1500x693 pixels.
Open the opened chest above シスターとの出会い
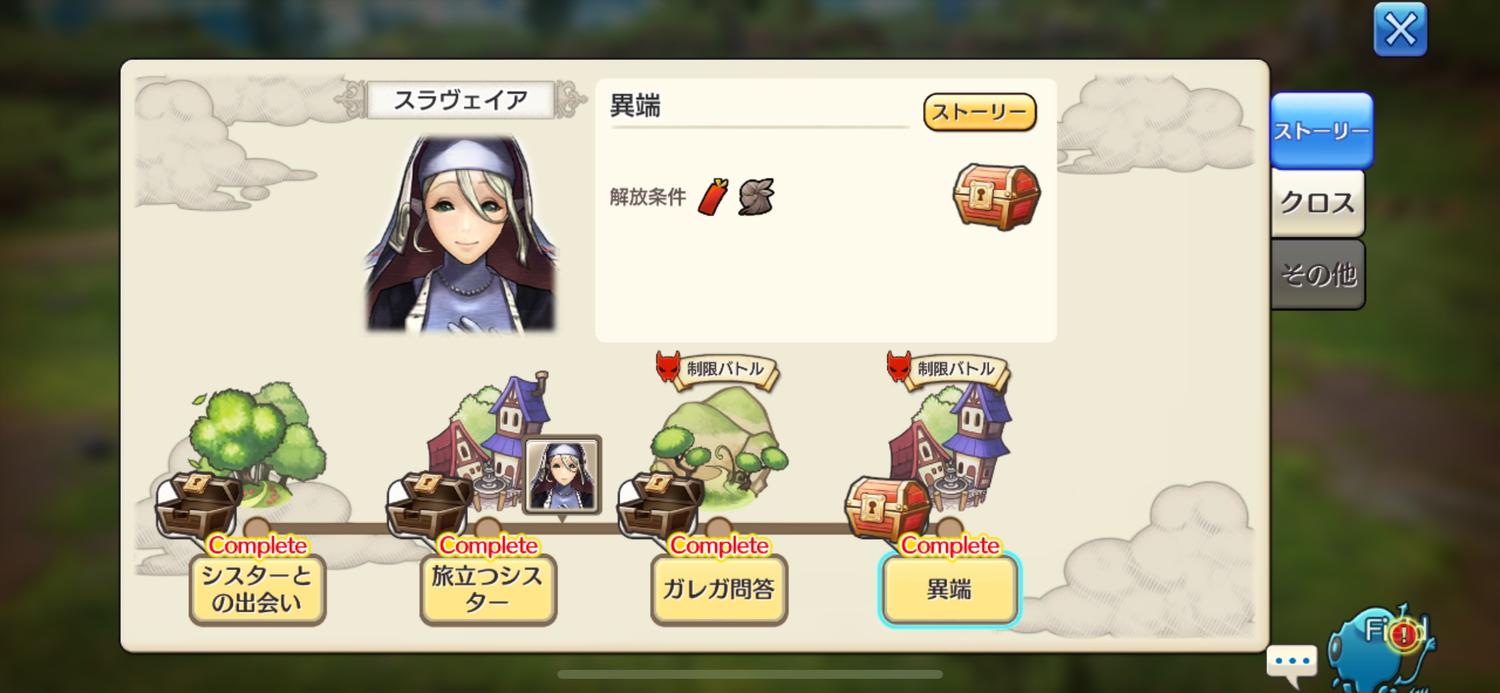click(x=198, y=504)
